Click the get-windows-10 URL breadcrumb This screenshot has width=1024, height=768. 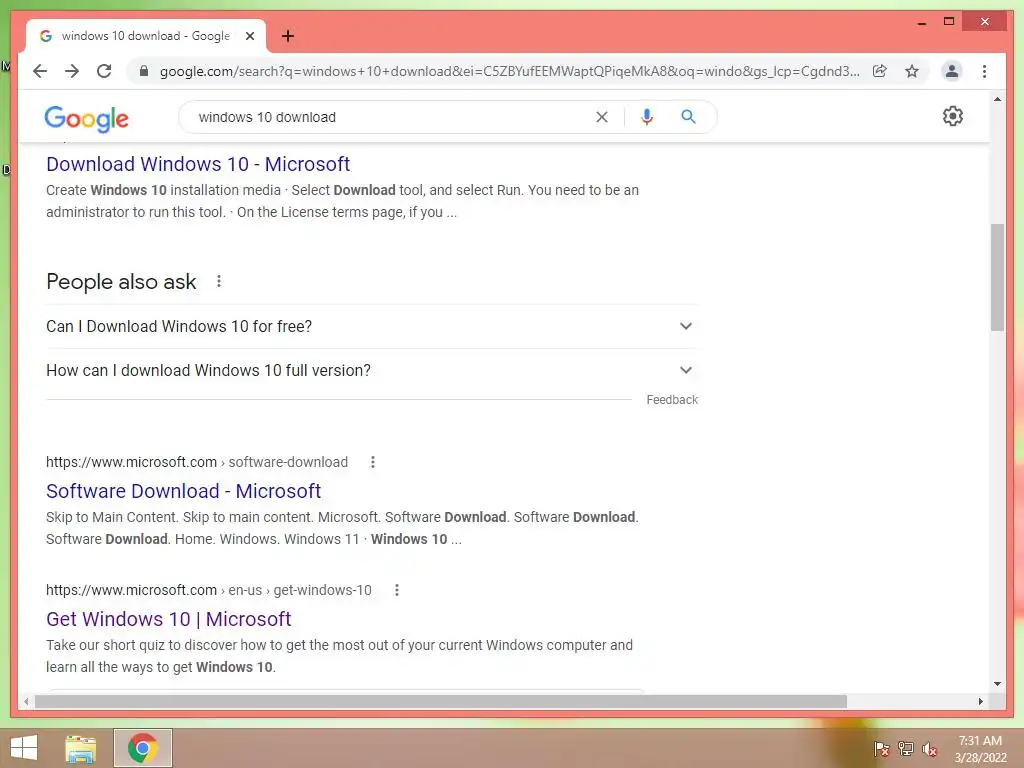pos(208,590)
